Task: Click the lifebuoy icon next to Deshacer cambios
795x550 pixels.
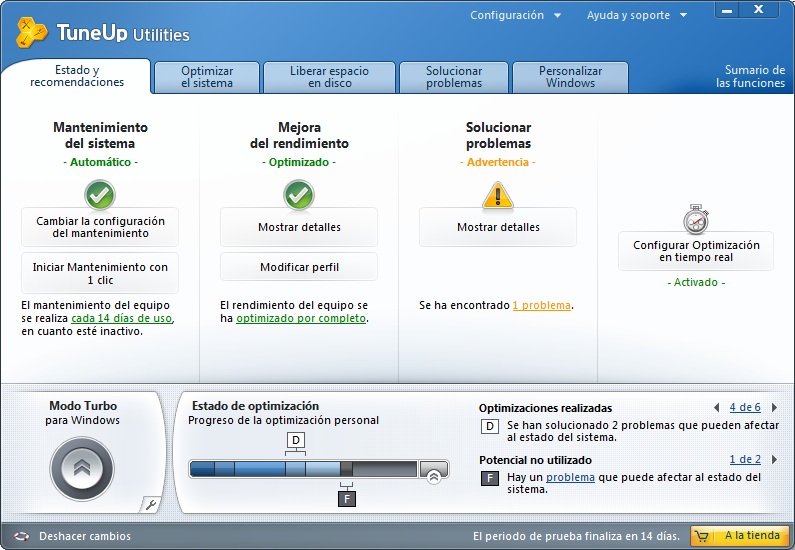Action: (x=22, y=536)
